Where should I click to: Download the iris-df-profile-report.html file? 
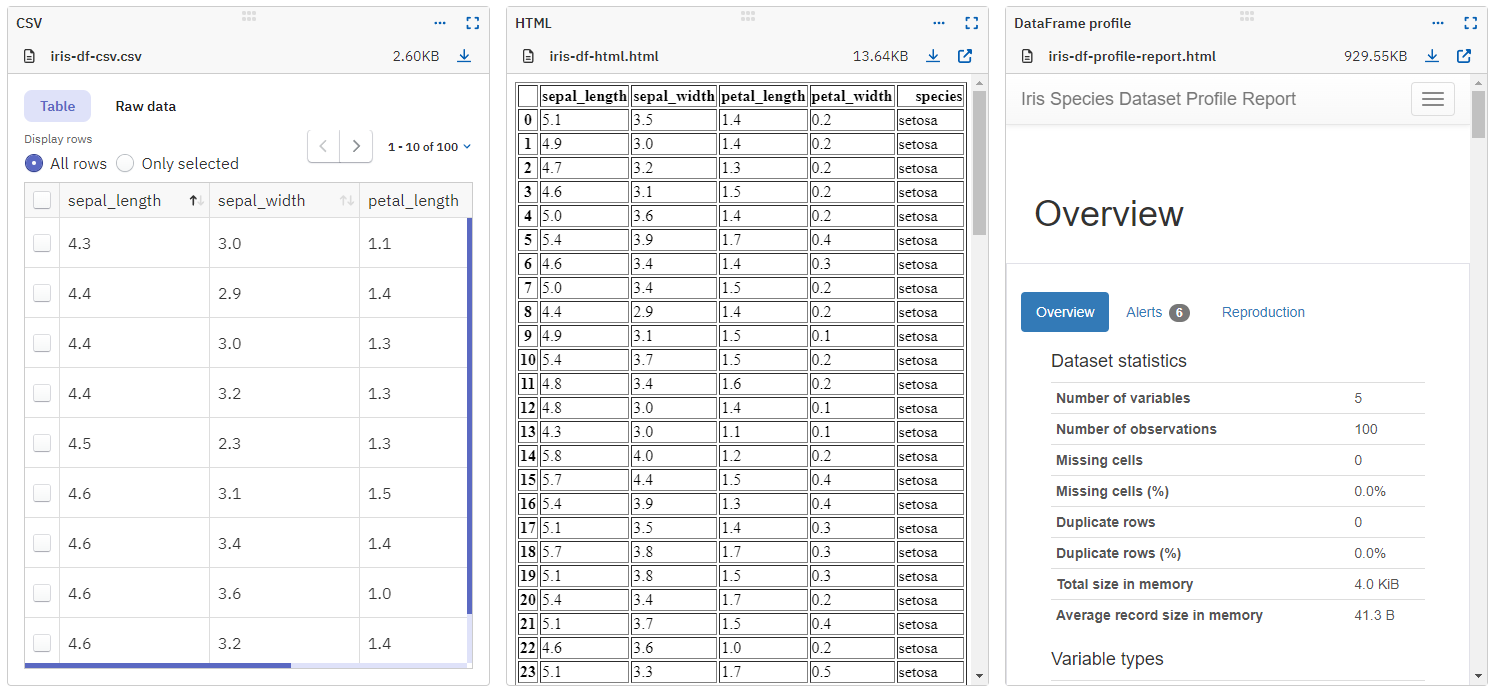[1432, 56]
